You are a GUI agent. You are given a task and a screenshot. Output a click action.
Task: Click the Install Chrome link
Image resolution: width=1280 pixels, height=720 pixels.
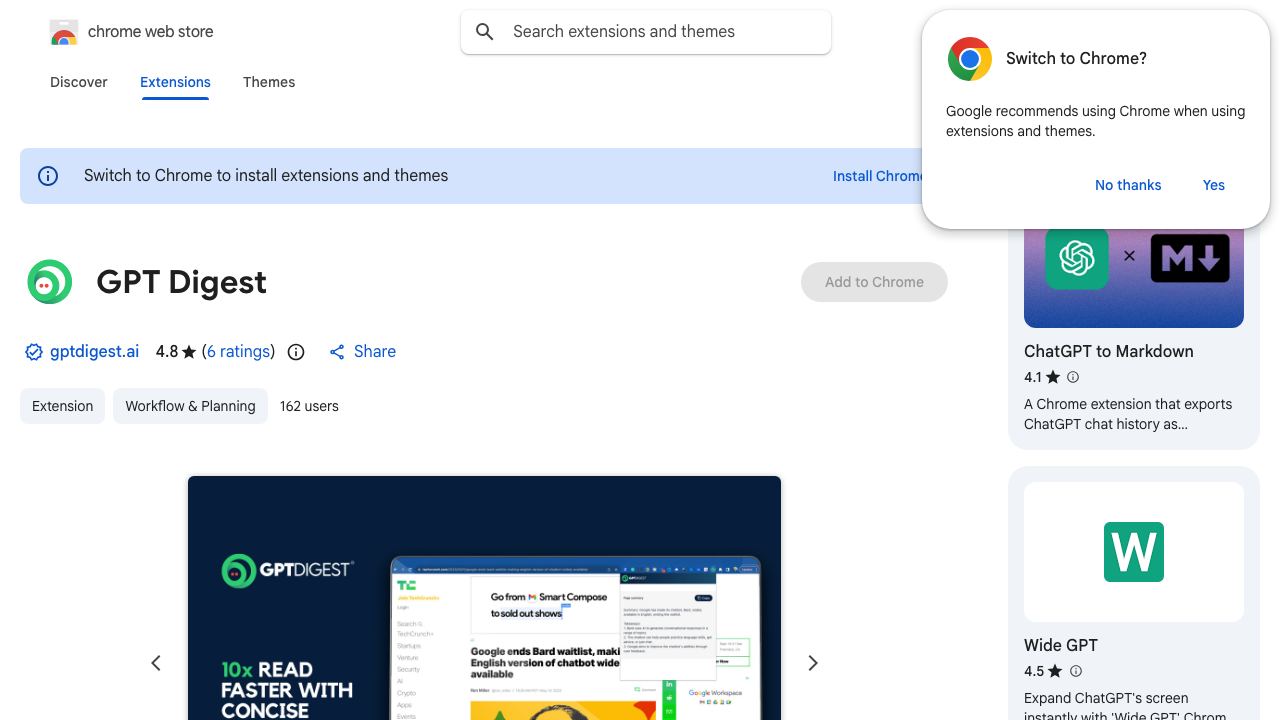(878, 176)
